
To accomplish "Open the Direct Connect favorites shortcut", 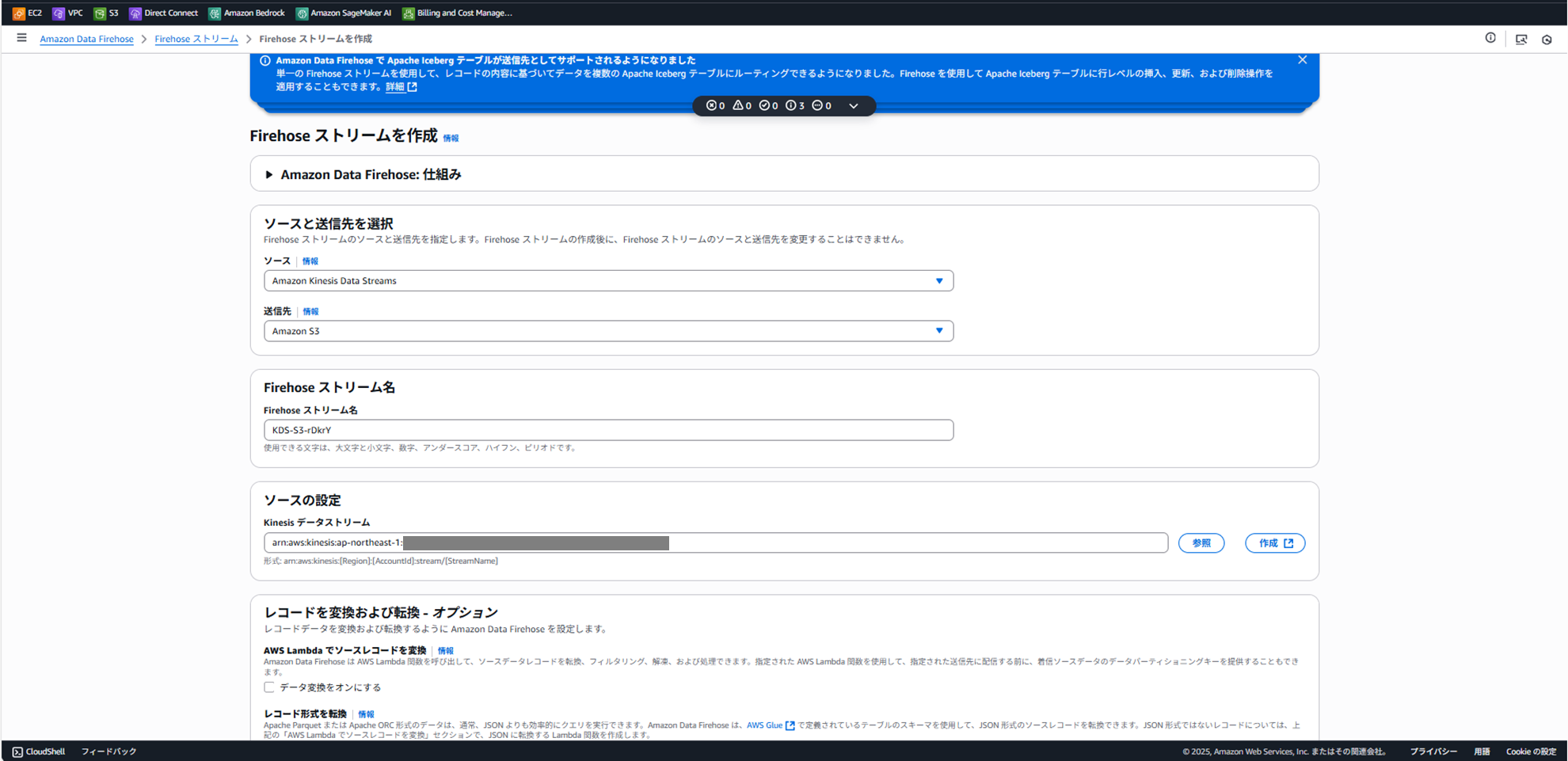I will 163,13.
